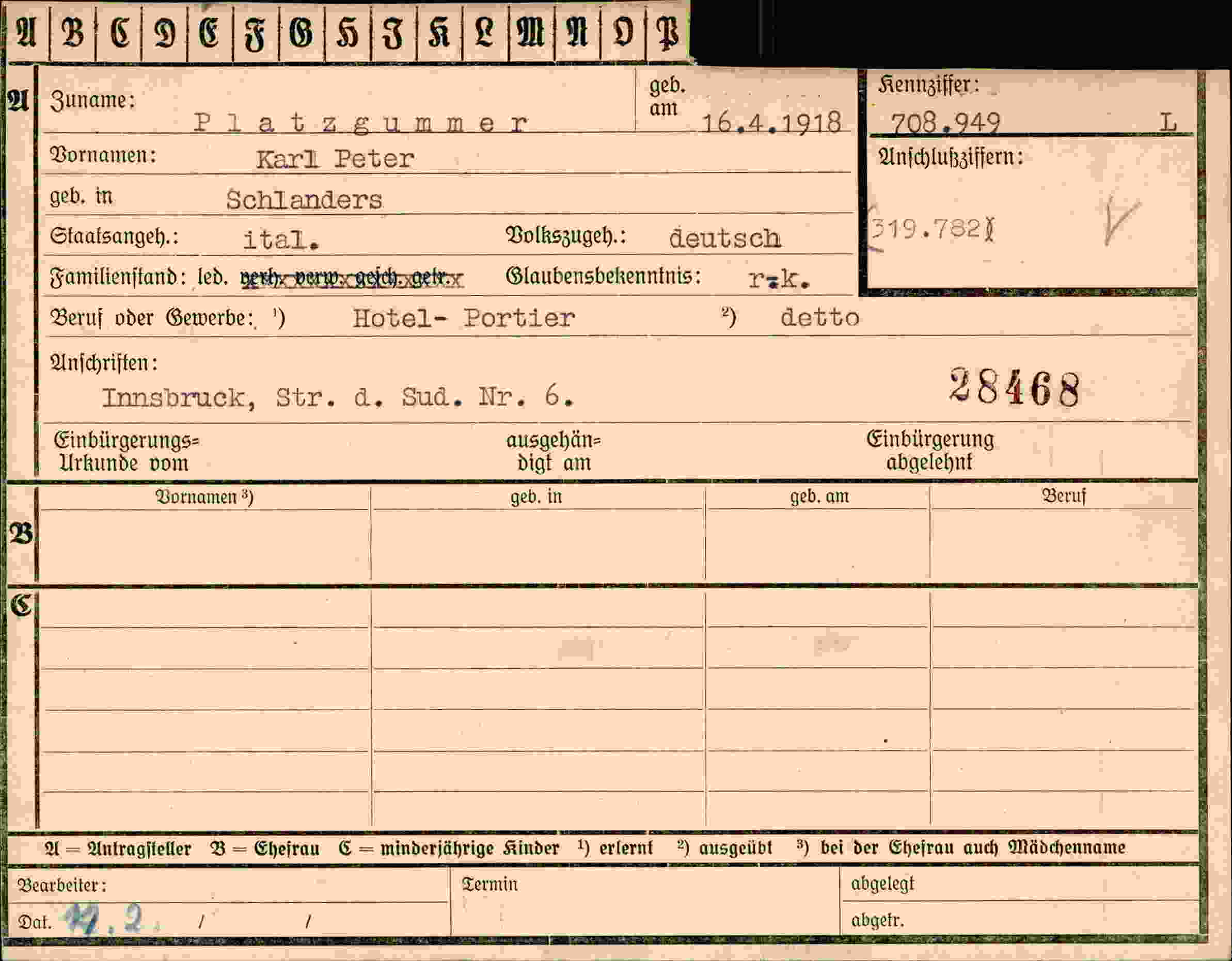1232x961 pixels.
Task: Select the index tab letter A
Action: coord(26,33)
